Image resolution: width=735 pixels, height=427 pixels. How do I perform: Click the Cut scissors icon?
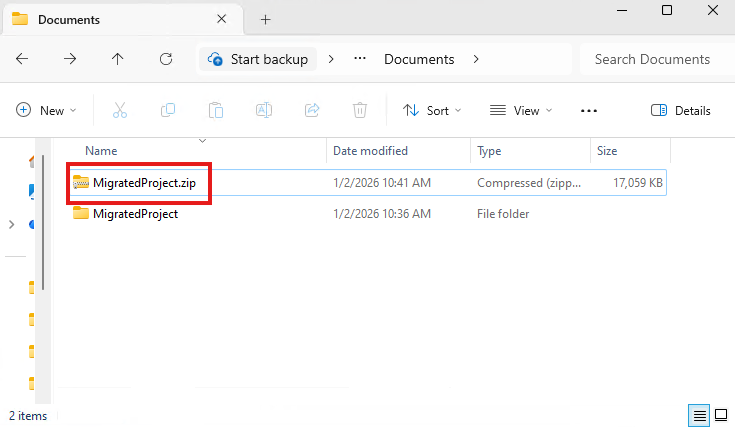coord(120,110)
